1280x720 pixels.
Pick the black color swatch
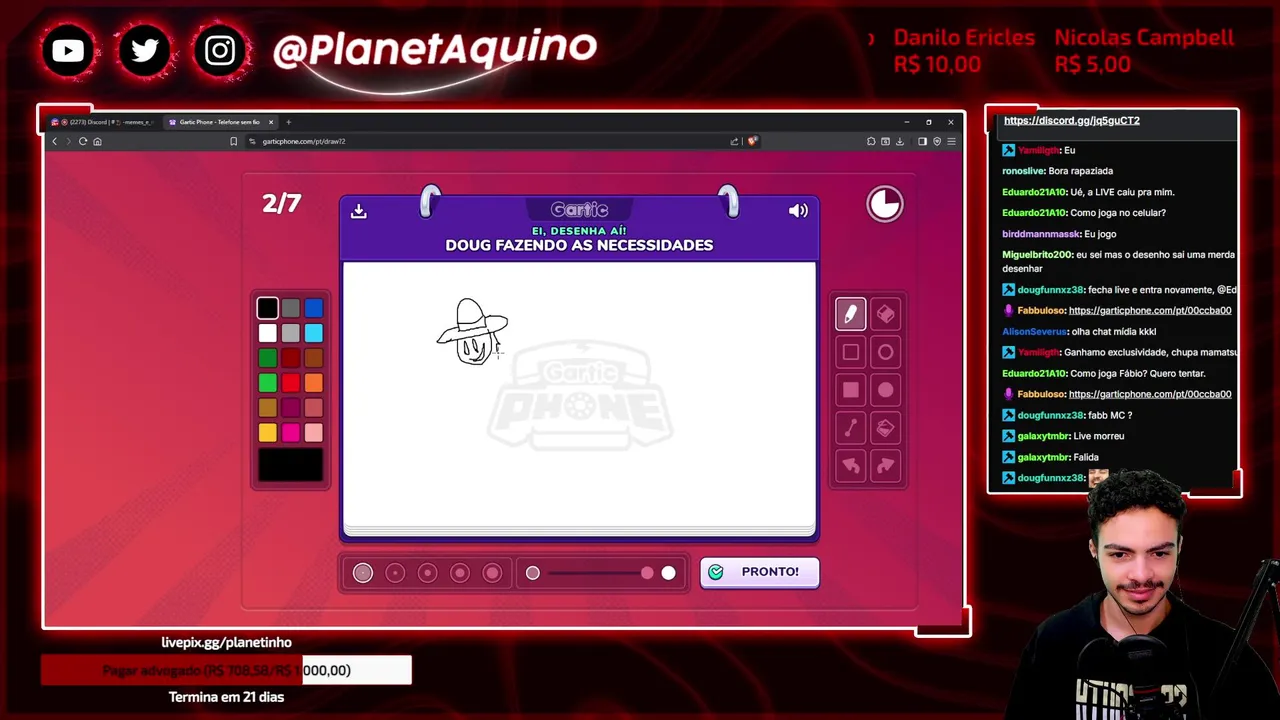click(267, 308)
